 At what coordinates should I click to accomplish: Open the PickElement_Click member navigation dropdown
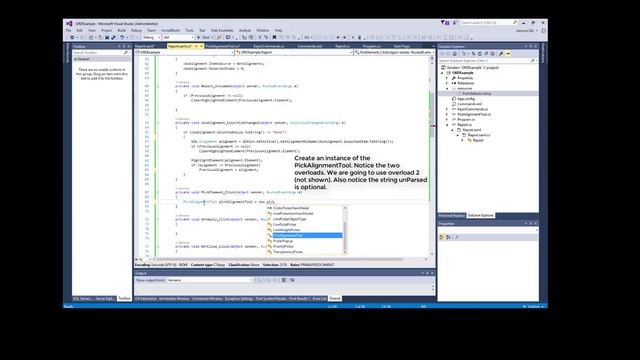point(394,52)
